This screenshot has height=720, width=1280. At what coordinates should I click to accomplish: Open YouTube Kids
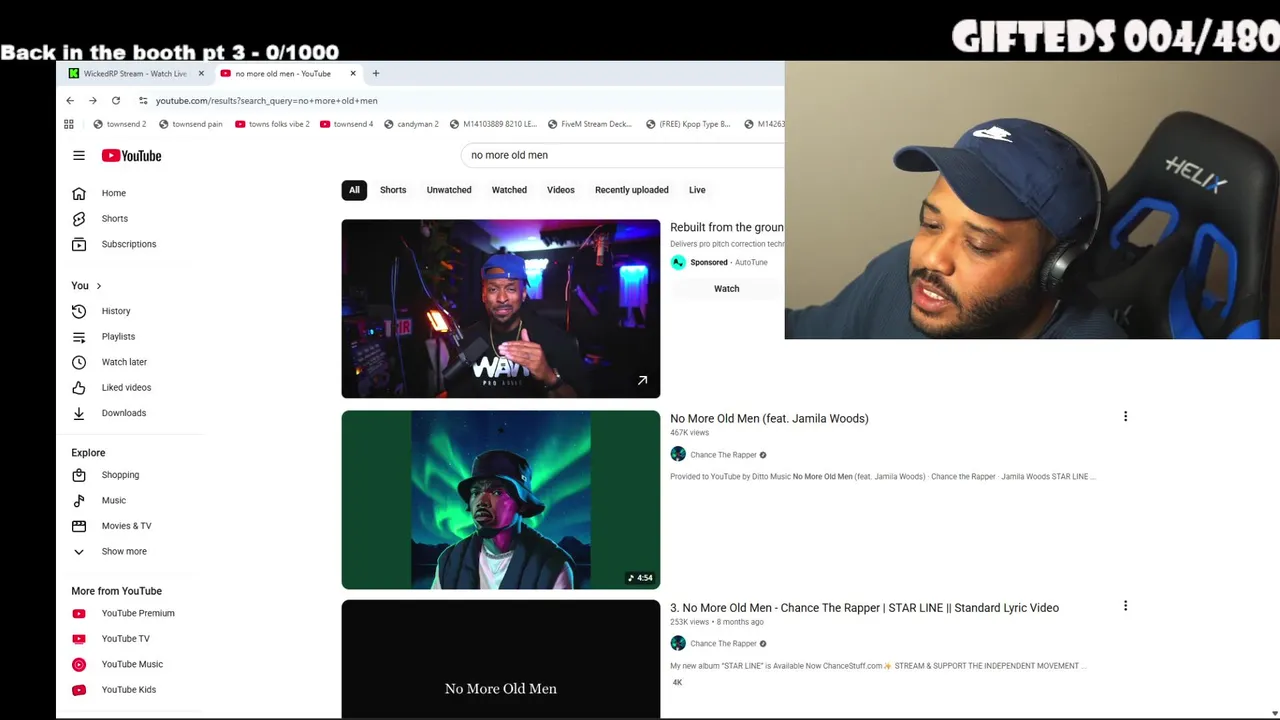click(130, 689)
